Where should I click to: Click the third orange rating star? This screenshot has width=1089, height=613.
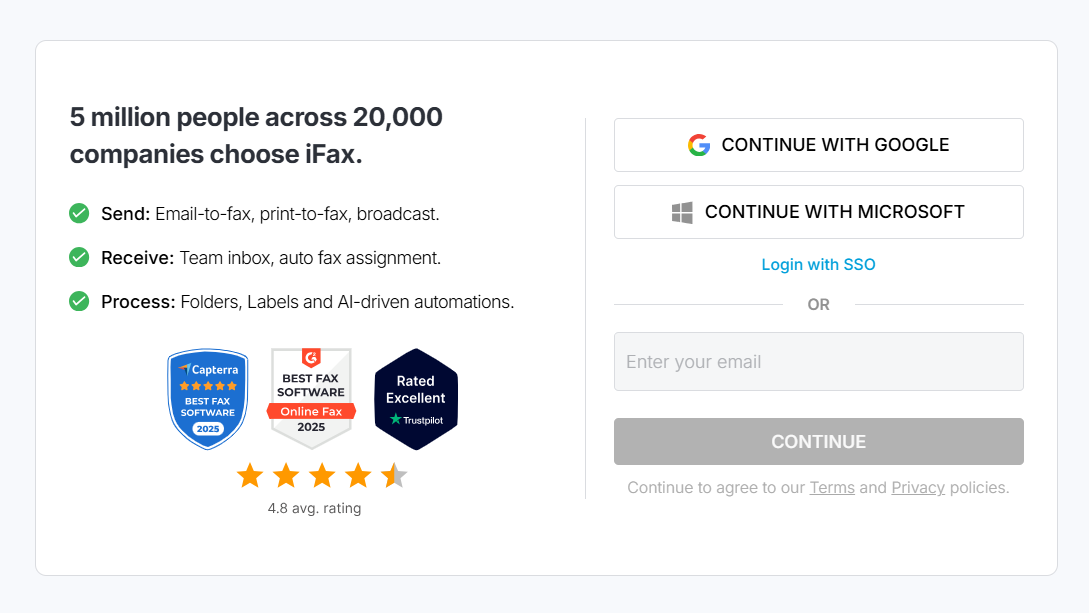click(x=322, y=475)
